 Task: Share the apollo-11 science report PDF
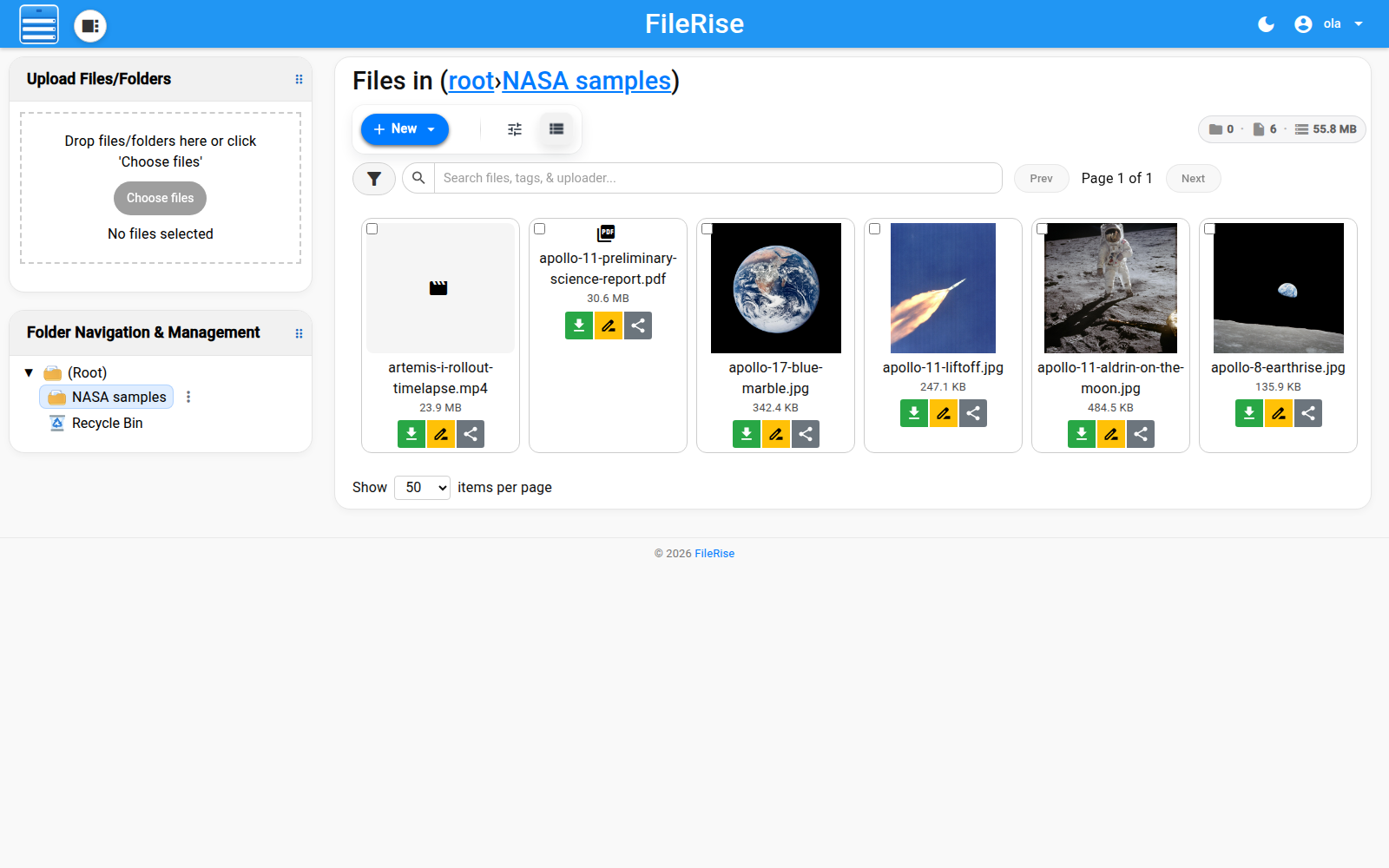click(x=638, y=325)
